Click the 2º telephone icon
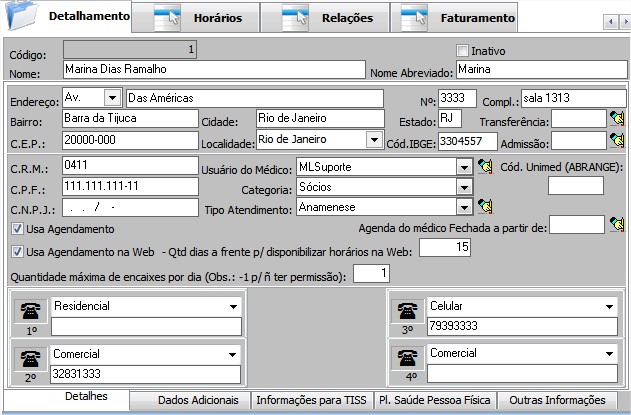This screenshot has width=631, height=415. point(29,359)
